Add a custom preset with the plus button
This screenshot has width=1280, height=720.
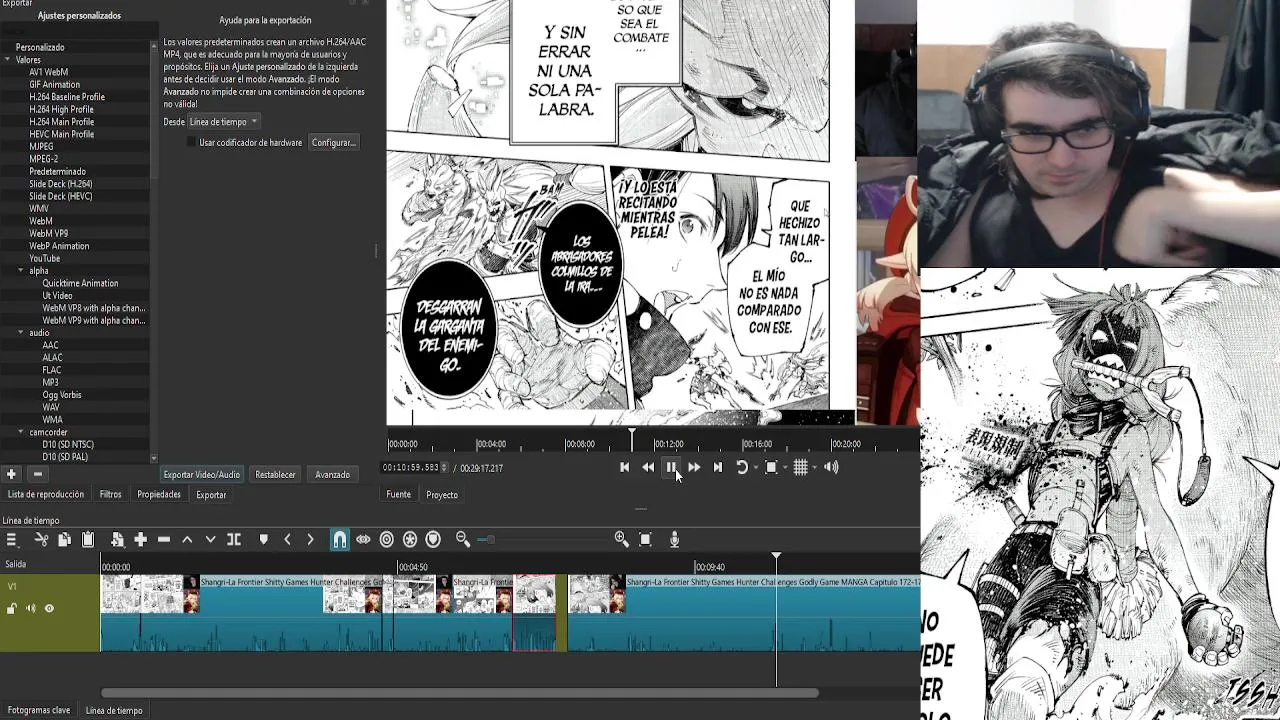pyautogui.click(x=11, y=474)
